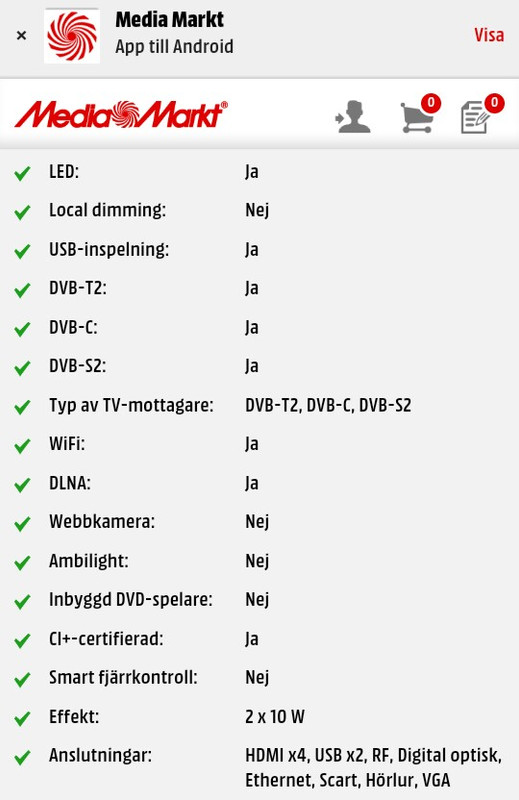The image size is (519, 800).
Task: Click the DVB-T2, DVB-C, DVB-S2 value
Action: click(x=328, y=406)
